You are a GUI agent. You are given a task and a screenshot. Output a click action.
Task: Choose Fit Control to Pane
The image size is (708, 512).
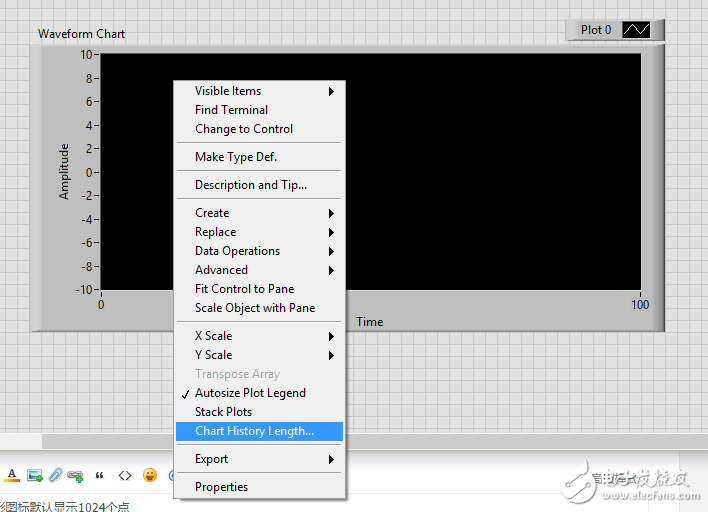259,289
